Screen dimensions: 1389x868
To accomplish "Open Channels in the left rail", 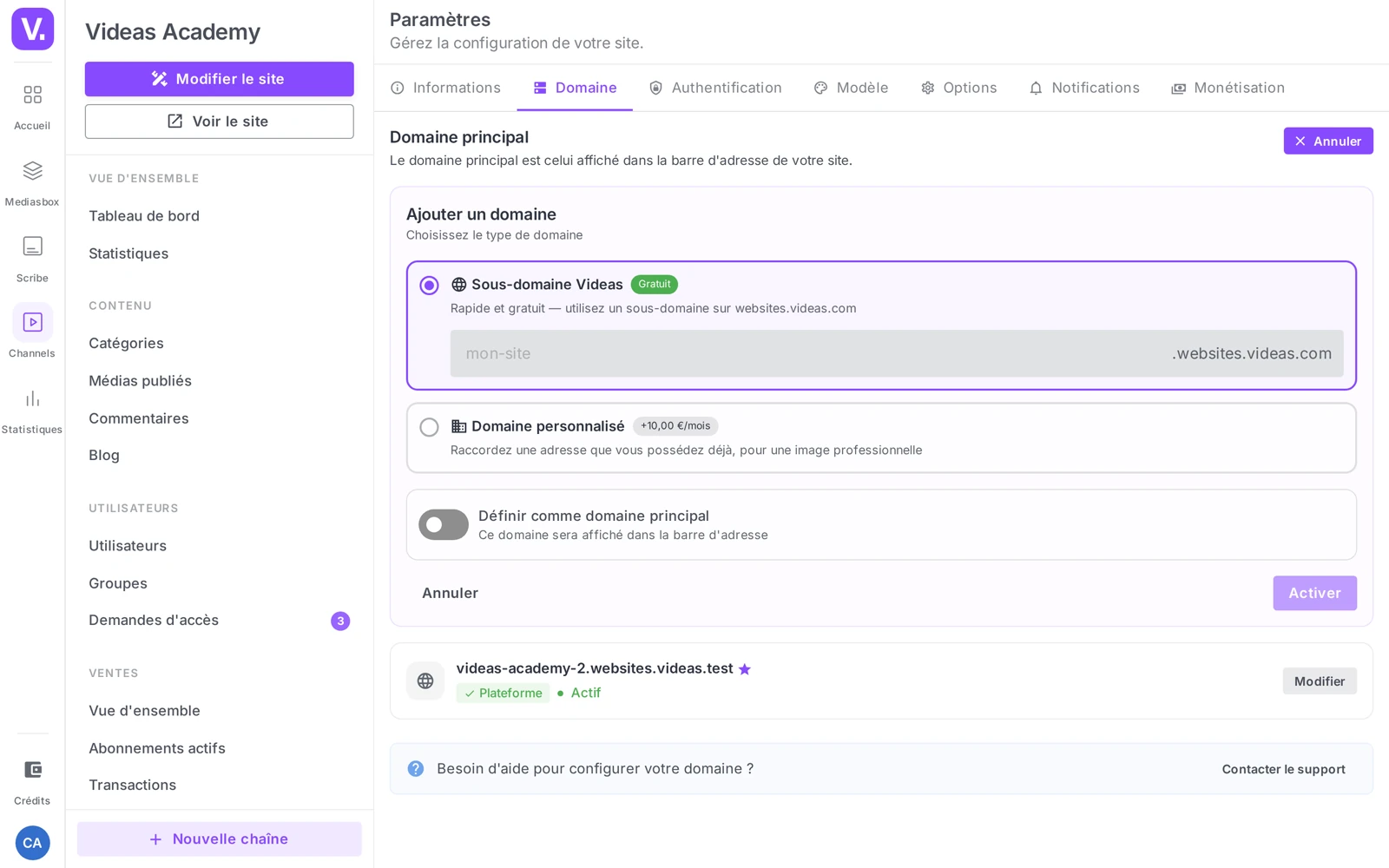I will pos(32,332).
